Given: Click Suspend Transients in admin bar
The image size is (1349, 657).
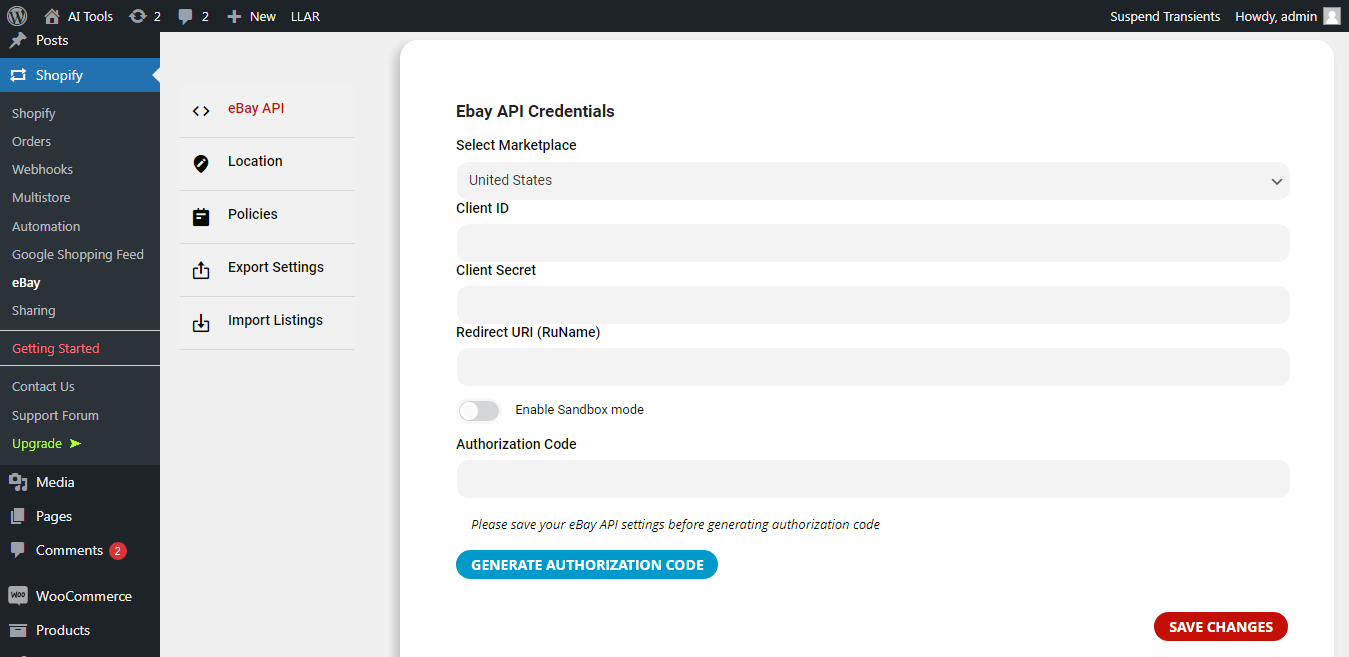Looking at the screenshot, I should 1165,16.
